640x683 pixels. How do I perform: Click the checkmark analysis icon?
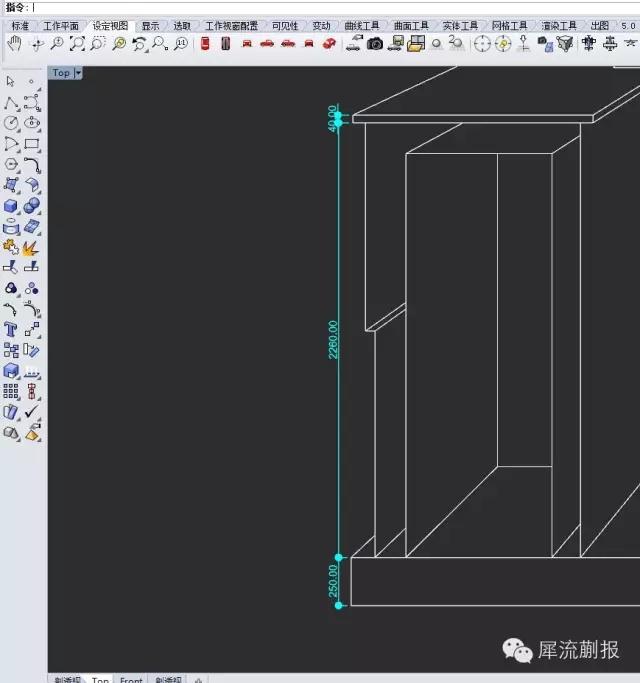tap(32, 412)
